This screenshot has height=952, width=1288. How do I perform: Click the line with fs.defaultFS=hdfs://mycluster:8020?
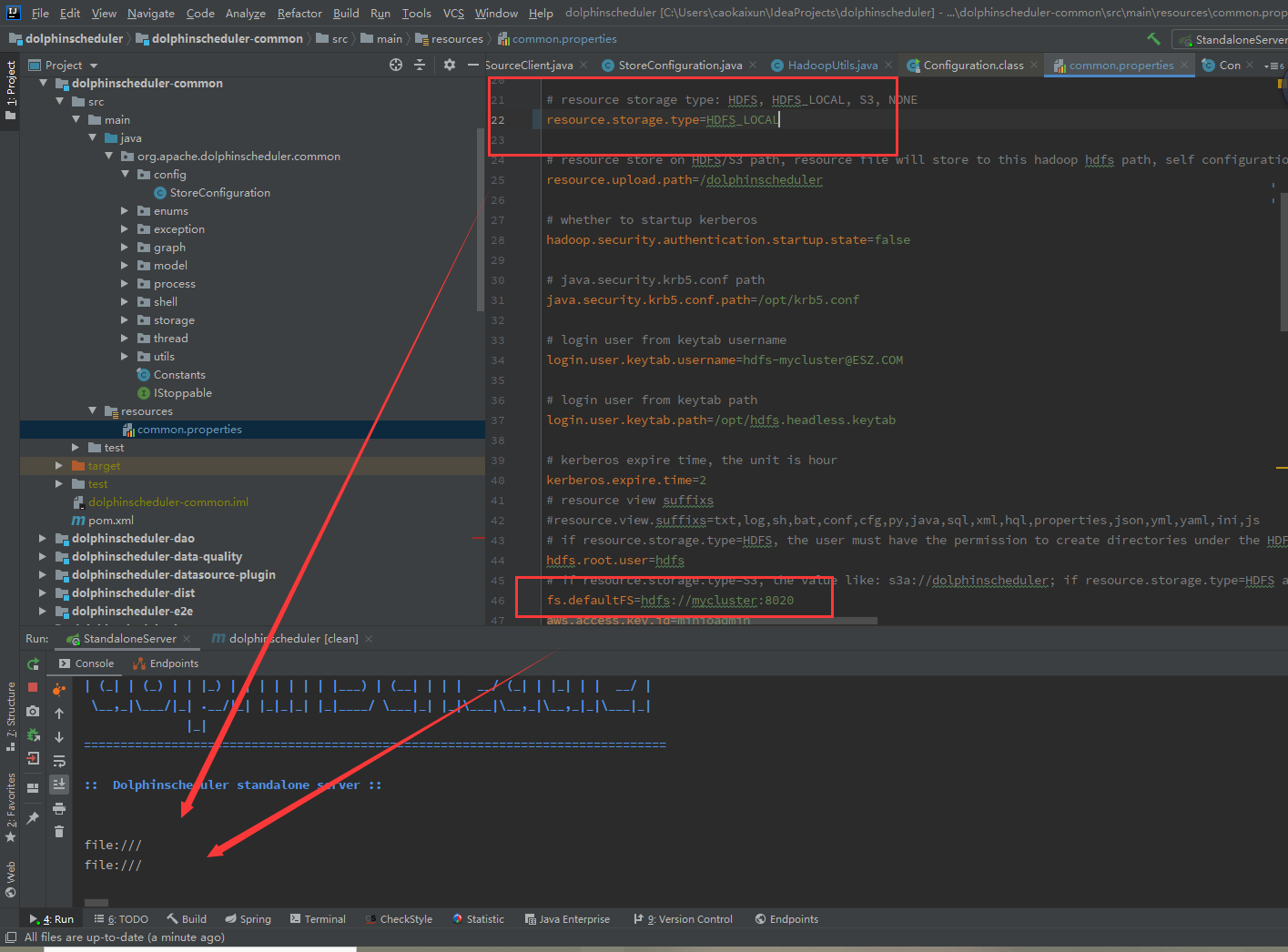(x=670, y=600)
